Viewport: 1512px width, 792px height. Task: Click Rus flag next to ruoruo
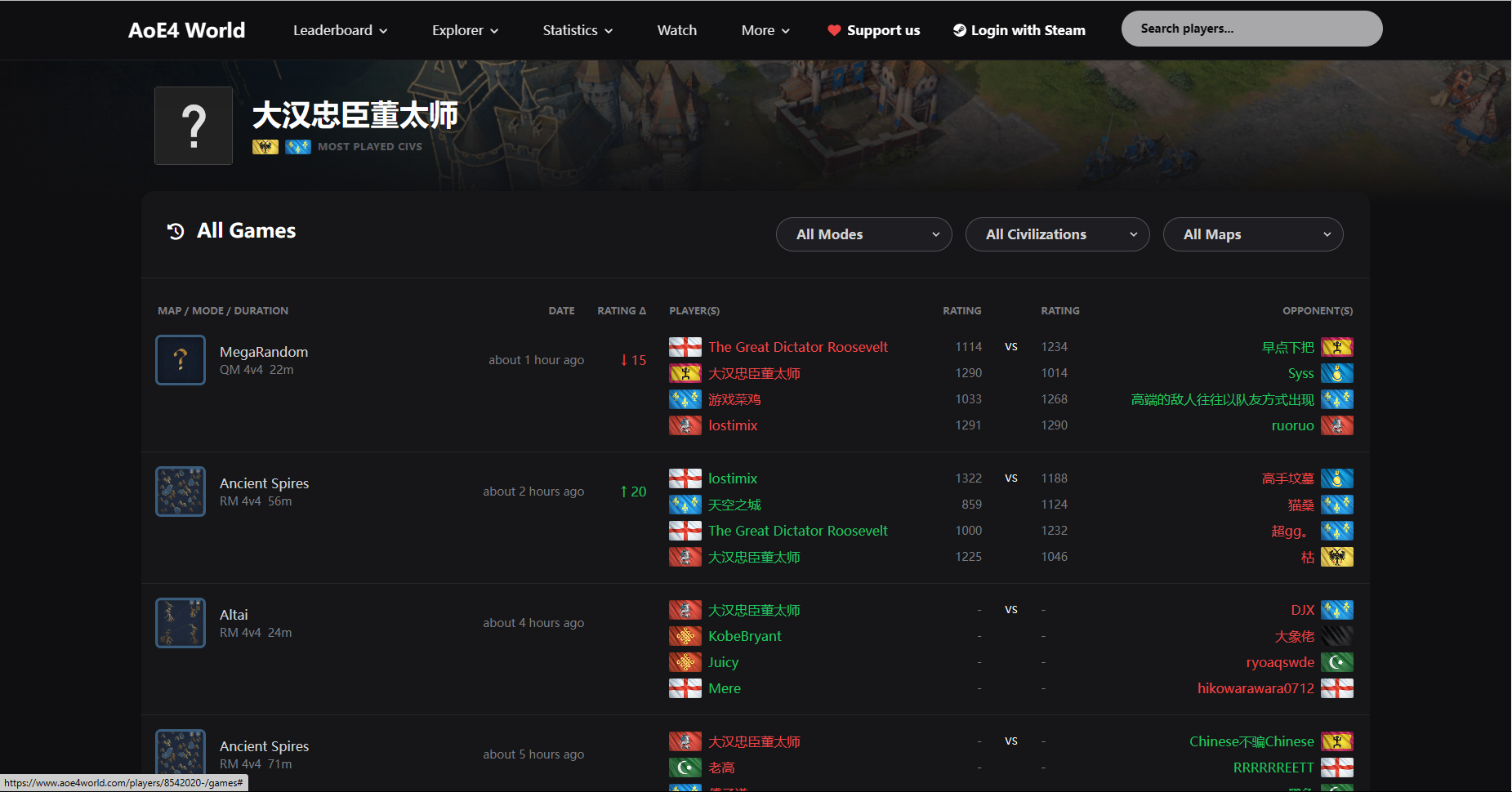(1337, 425)
